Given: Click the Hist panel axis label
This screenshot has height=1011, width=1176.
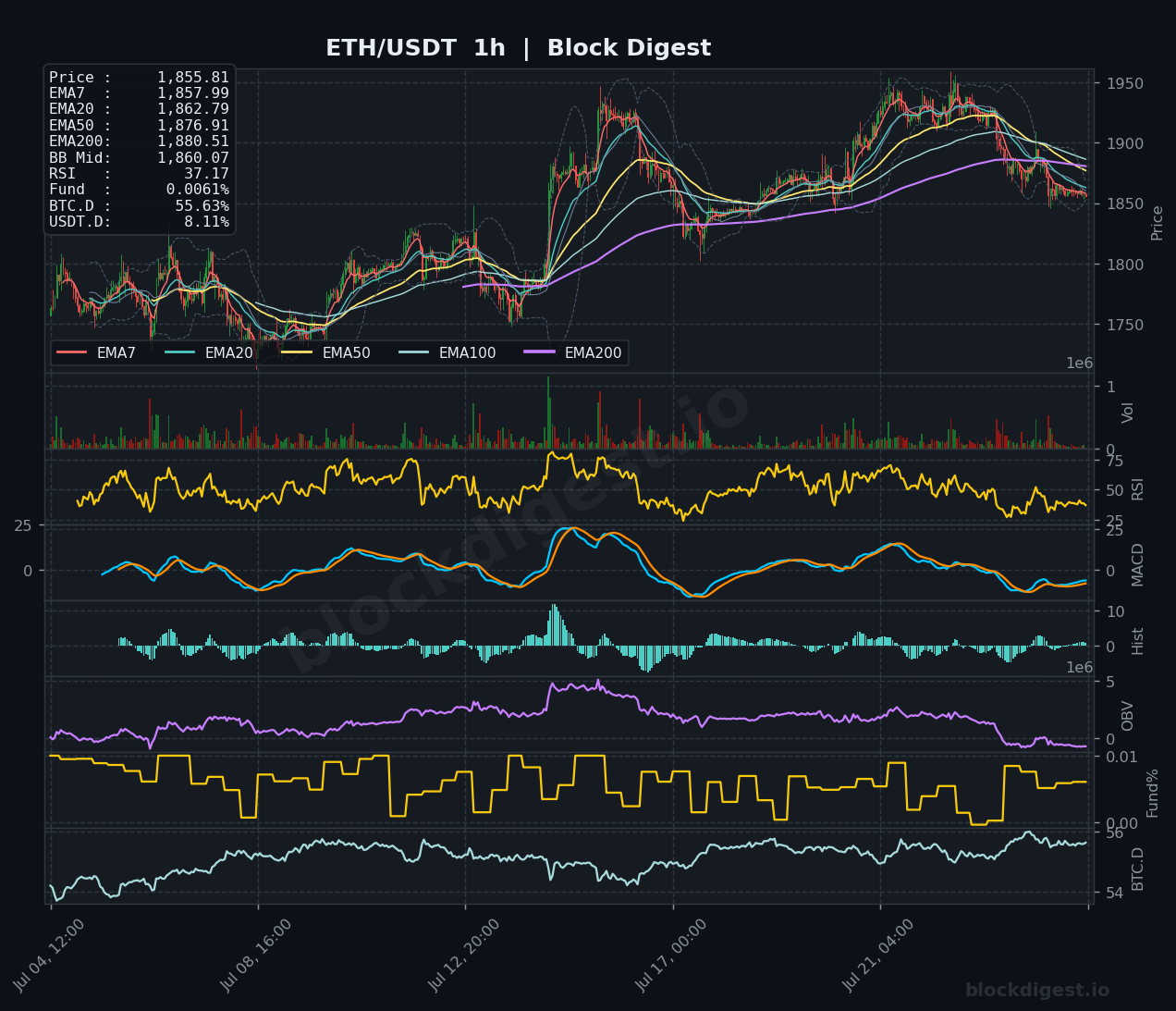Looking at the screenshot, I should (x=1138, y=641).
